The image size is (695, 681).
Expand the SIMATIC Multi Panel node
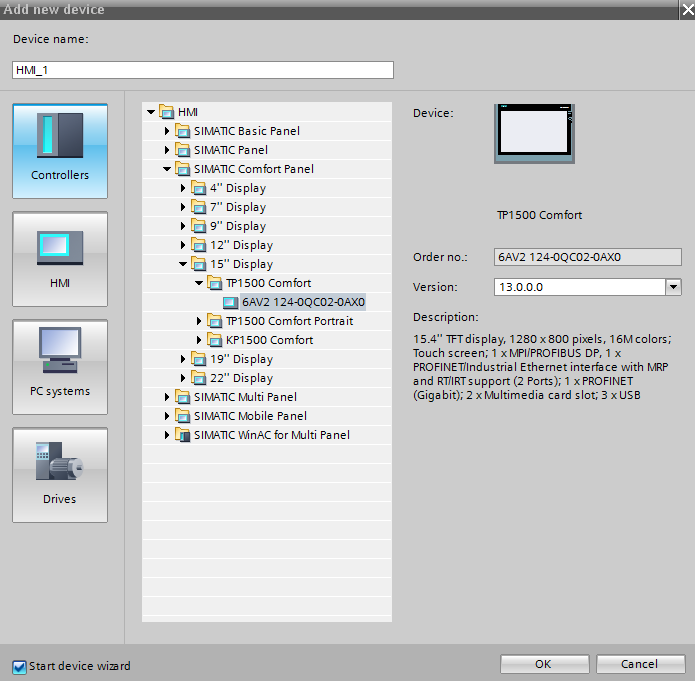(167, 397)
